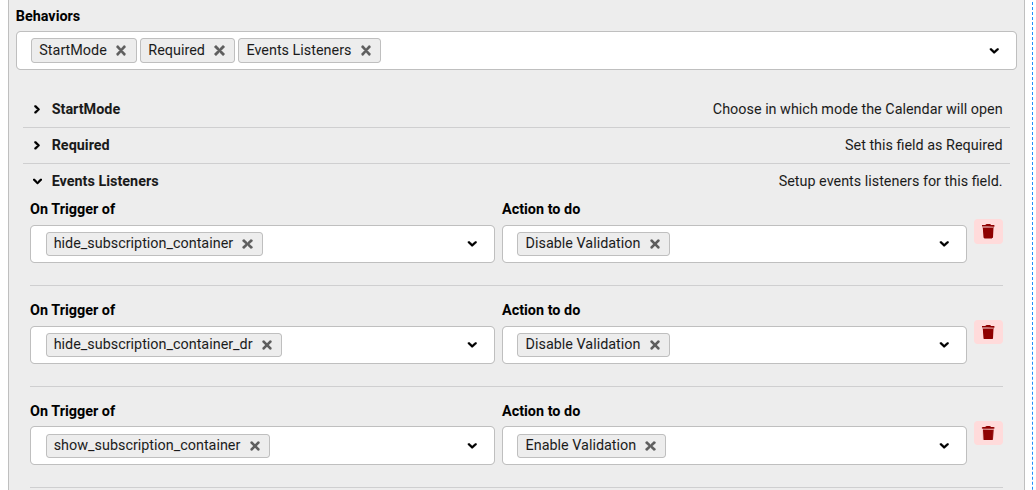
Task: Delete the hide_subscription_container_dr listener row
Action: (x=988, y=333)
